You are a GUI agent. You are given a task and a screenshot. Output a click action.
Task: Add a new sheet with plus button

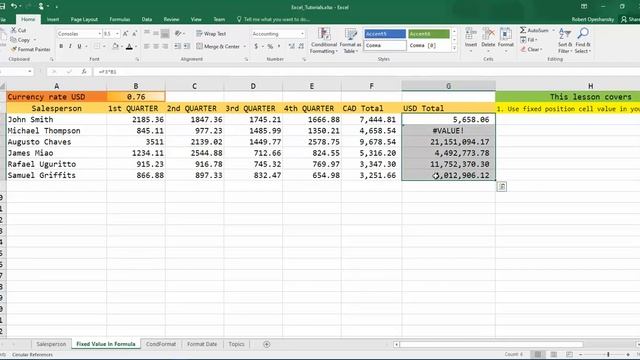267,344
